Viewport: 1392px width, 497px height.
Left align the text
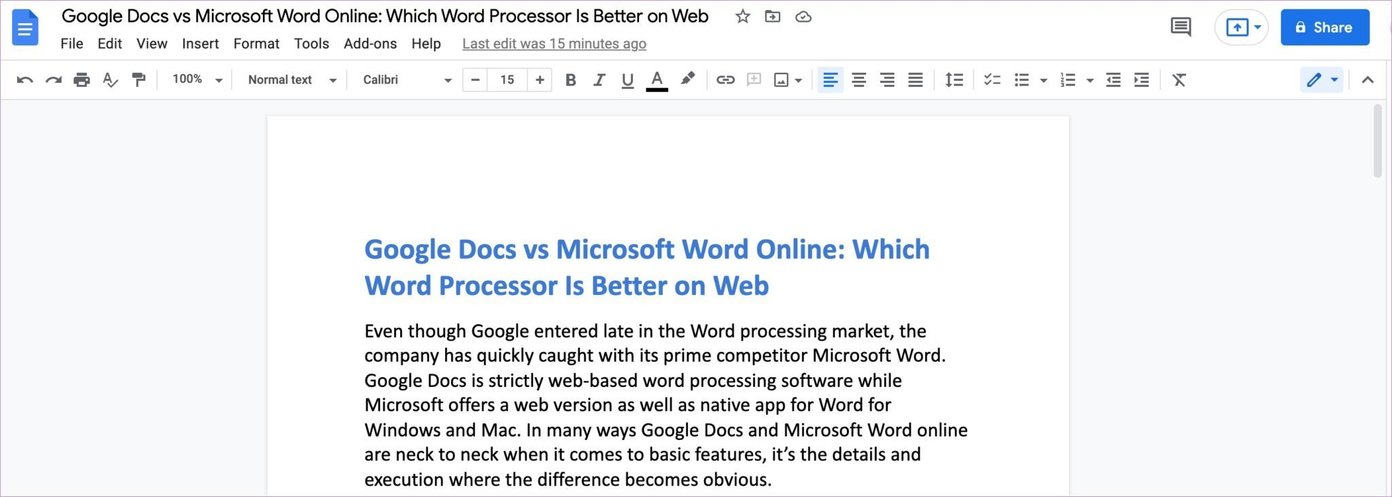coord(830,80)
